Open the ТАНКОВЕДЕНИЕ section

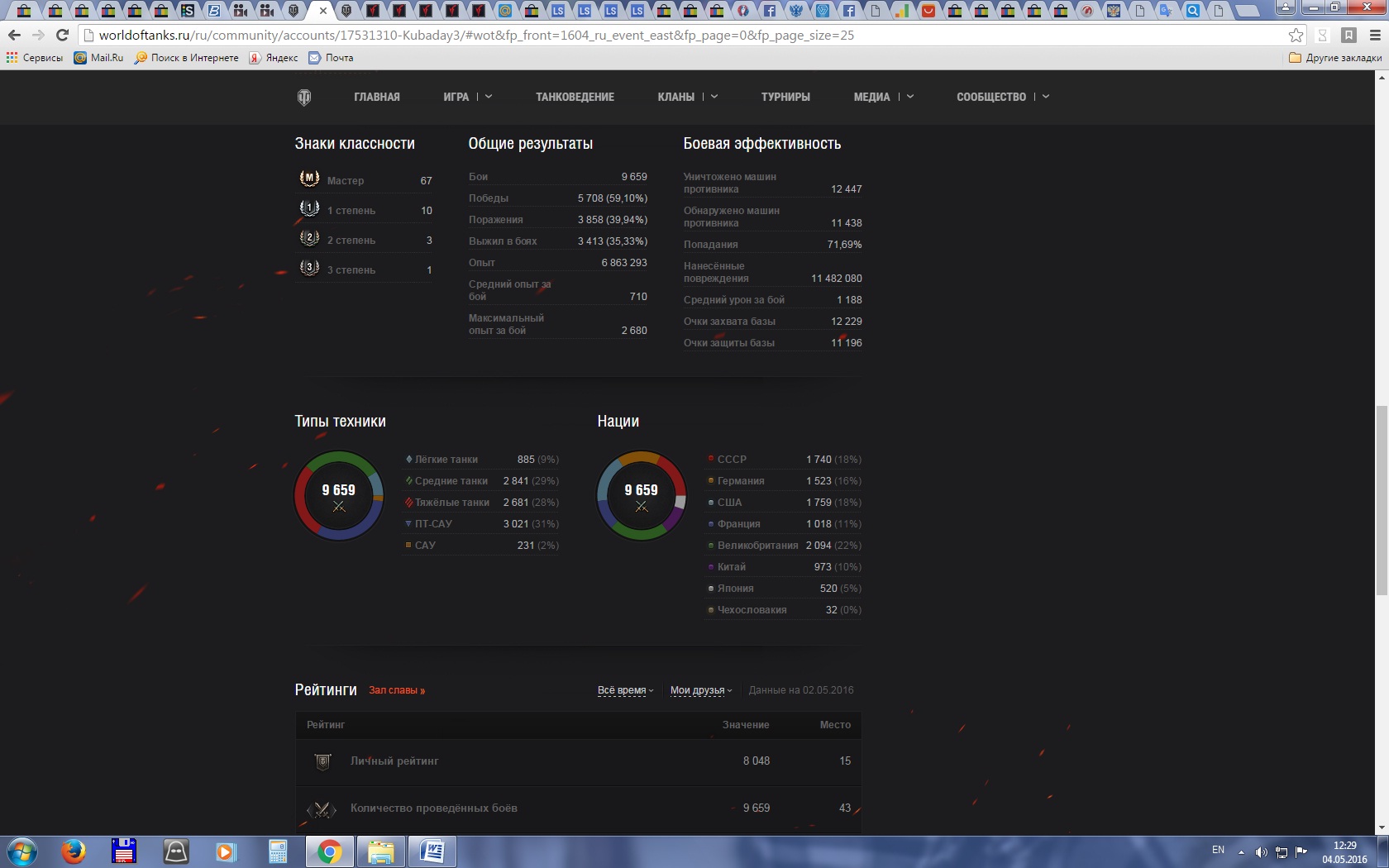pos(575,97)
